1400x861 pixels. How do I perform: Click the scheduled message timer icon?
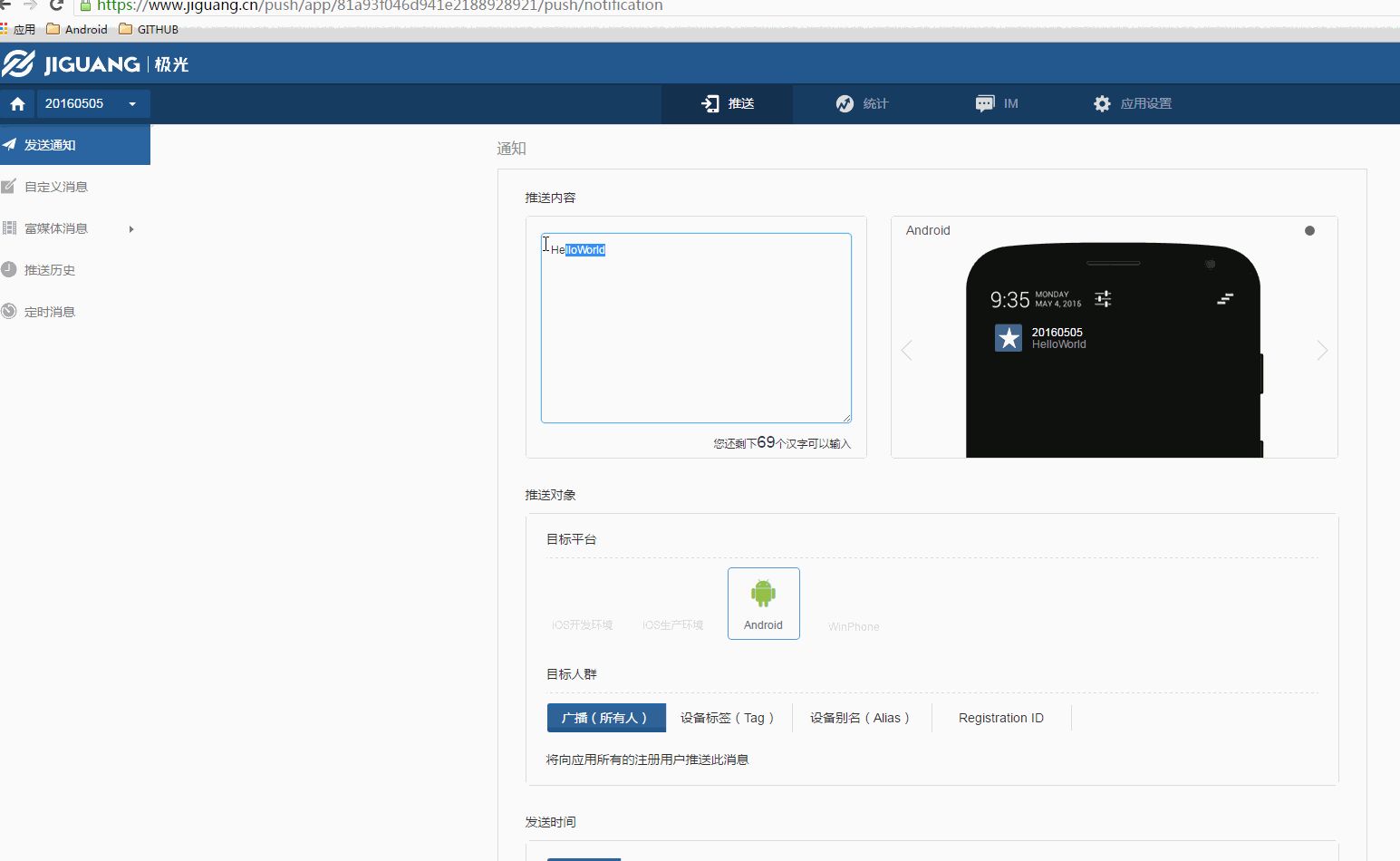click(x=9, y=311)
